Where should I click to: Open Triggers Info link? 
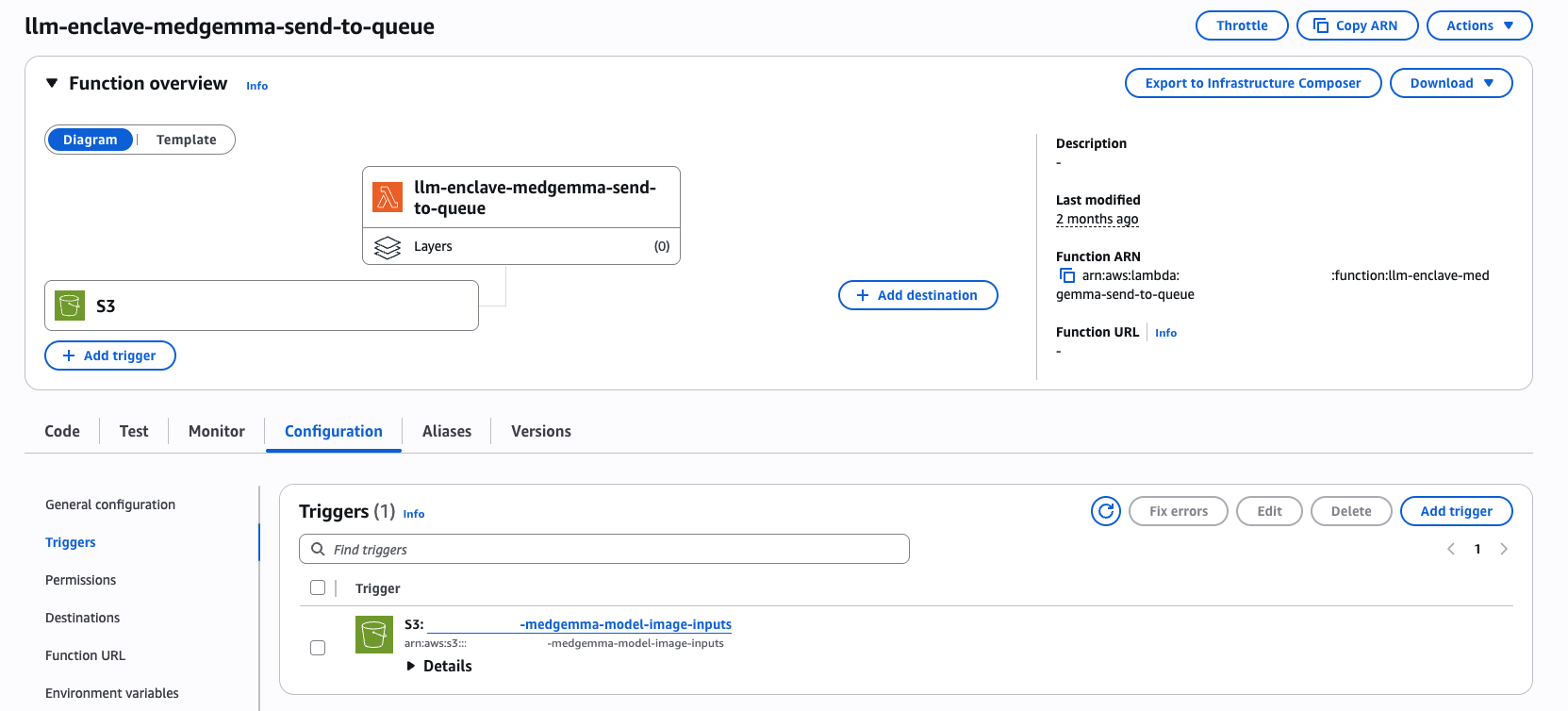click(x=414, y=514)
